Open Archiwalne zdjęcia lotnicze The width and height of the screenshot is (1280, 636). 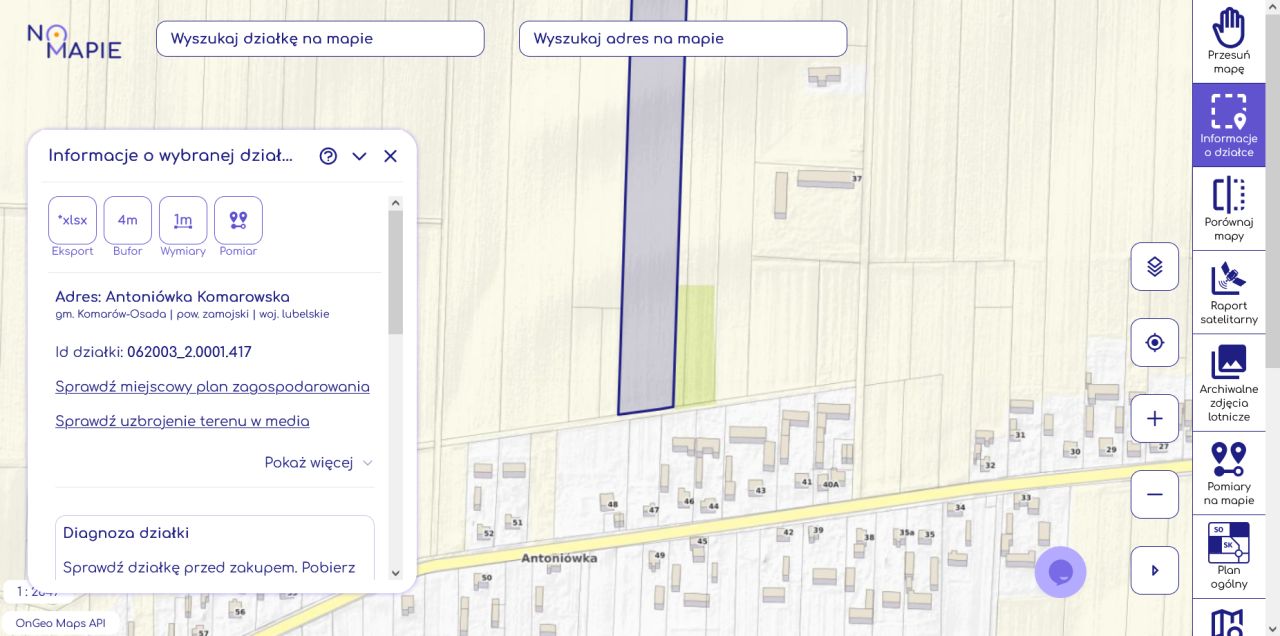pos(1229,382)
